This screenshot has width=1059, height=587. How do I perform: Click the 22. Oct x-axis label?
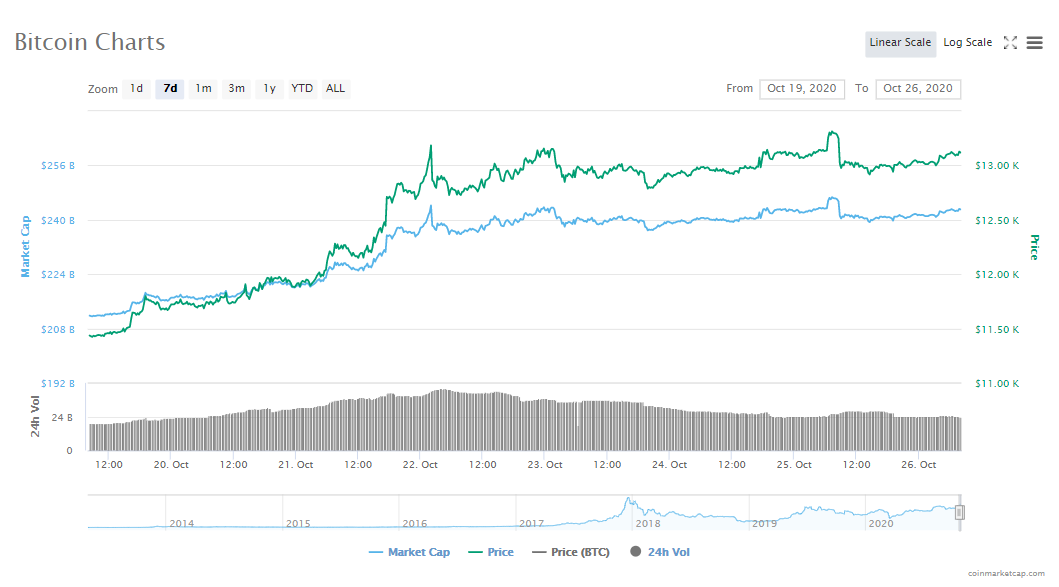point(420,465)
